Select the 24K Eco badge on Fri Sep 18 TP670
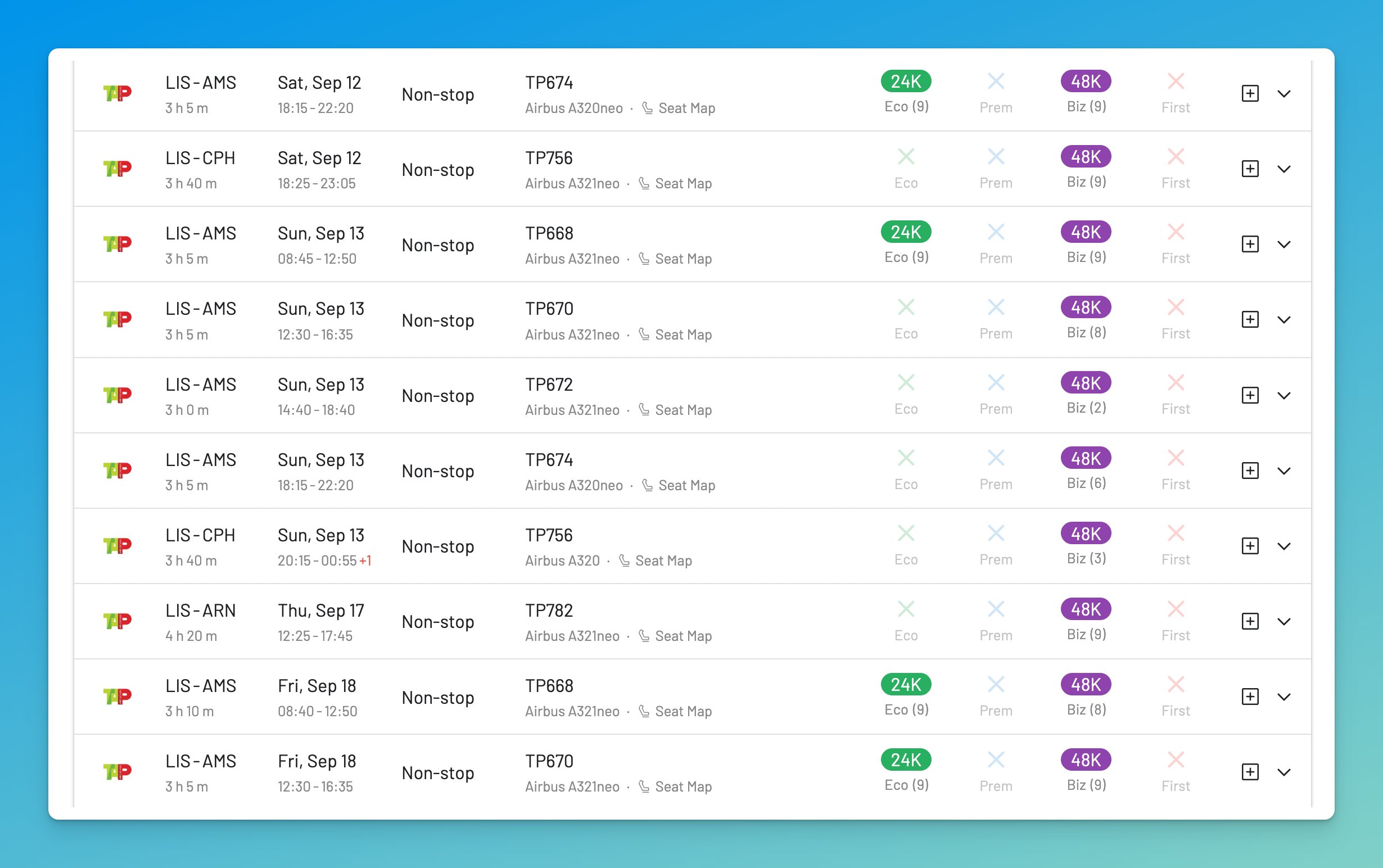This screenshot has width=1383, height=868. coord(906,759)
